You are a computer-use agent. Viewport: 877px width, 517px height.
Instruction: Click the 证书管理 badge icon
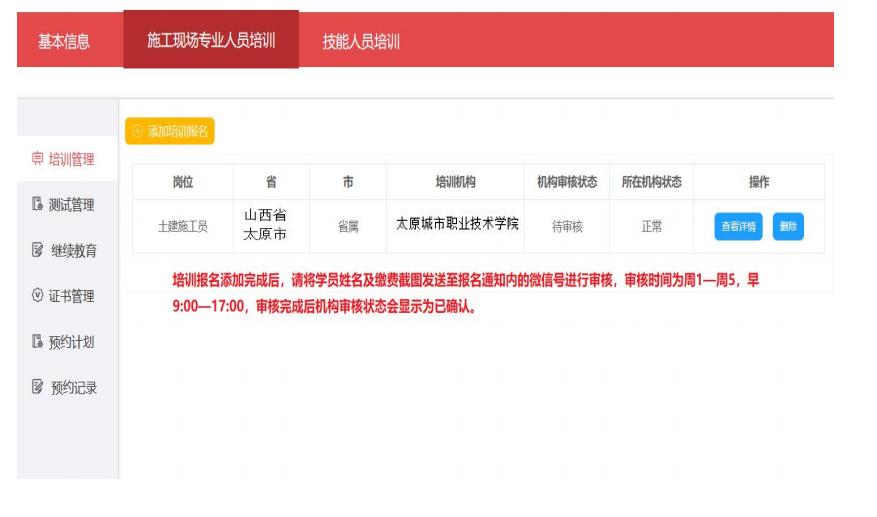click(37, 295)
